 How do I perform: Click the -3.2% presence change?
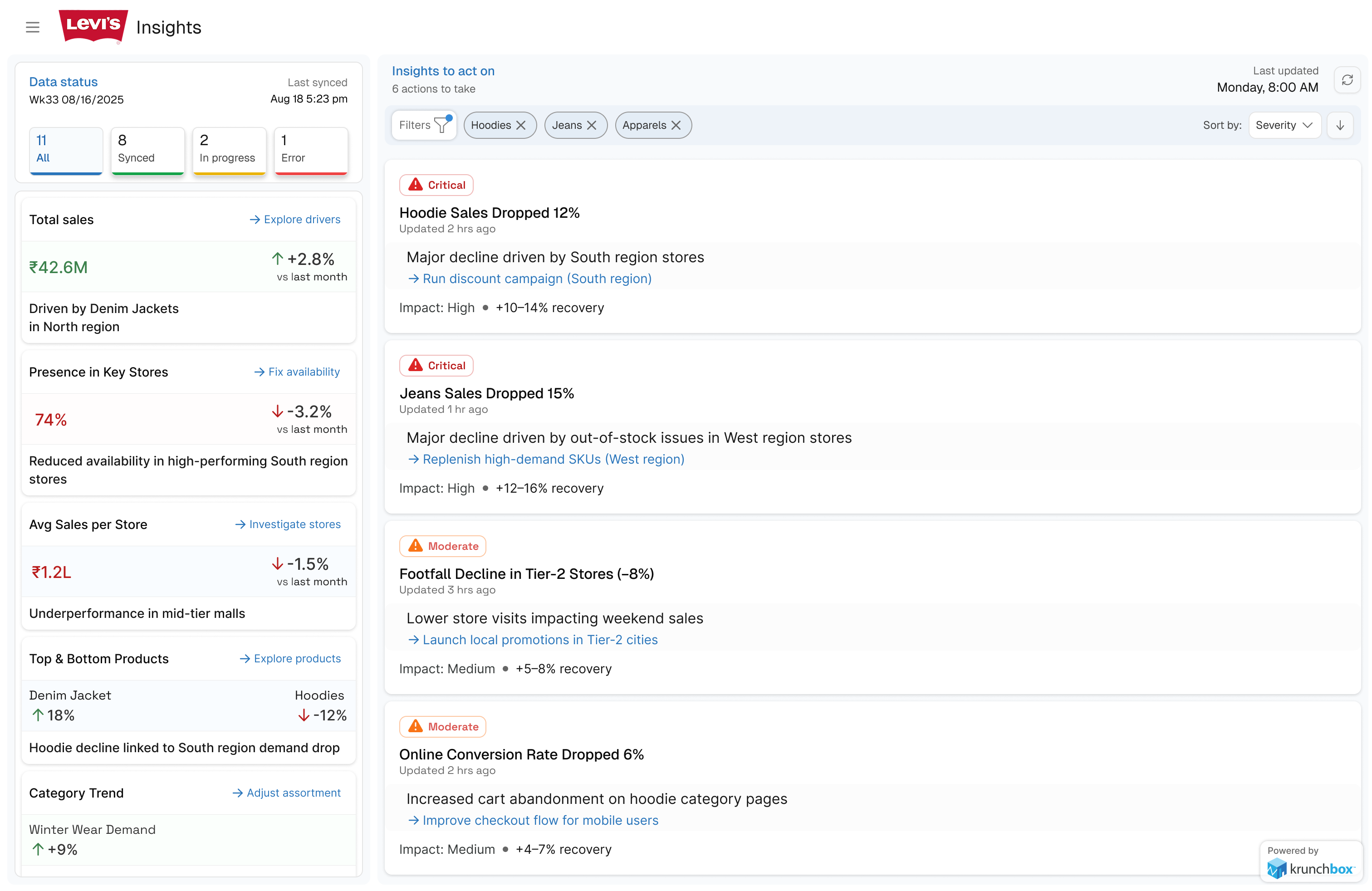click(x=302, y=411)
